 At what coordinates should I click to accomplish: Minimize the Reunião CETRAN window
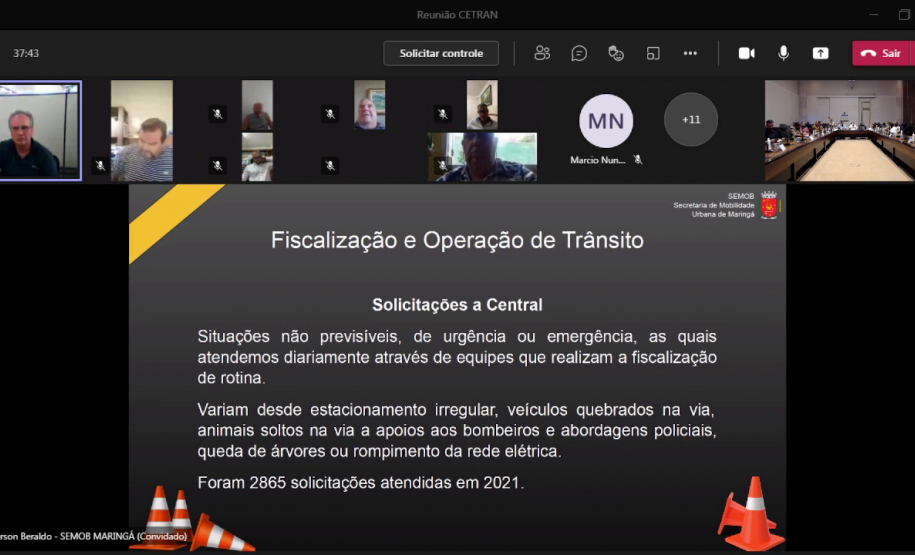[874, 15]
